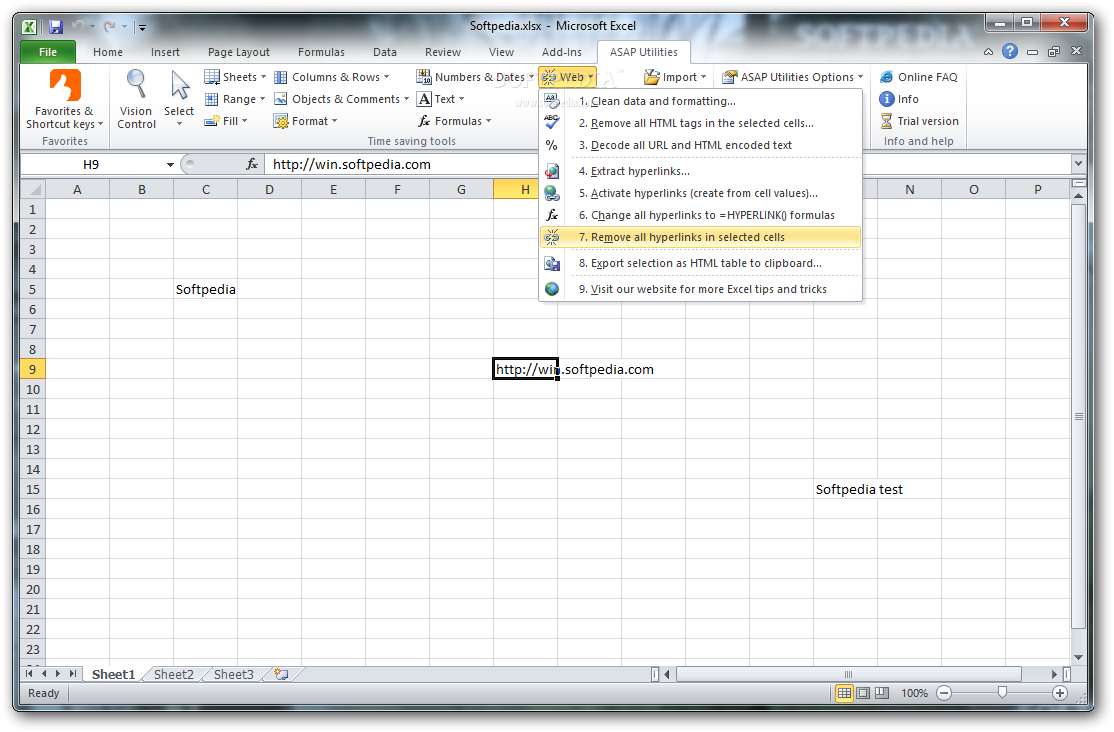Expand the Format dropdown
Viewport: 1114px width, 732px height.
point(334,121)
